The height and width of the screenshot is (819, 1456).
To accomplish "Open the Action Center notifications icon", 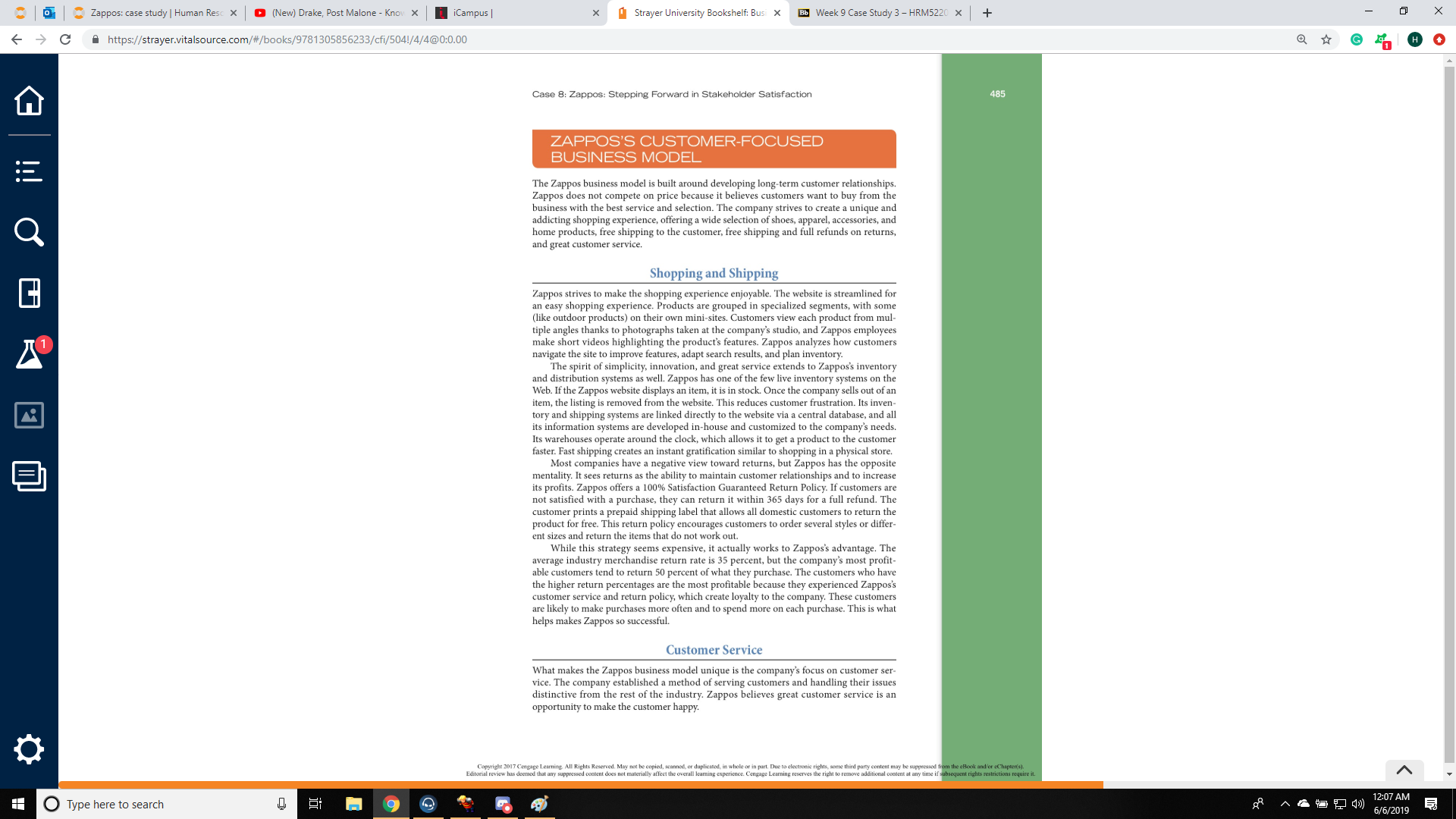I will tap(1431, 804).
